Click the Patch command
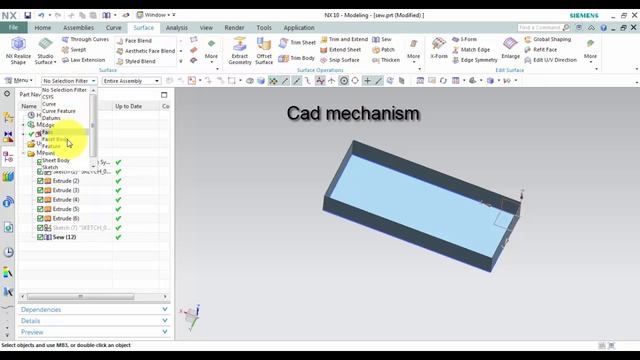 coord(383,49)
